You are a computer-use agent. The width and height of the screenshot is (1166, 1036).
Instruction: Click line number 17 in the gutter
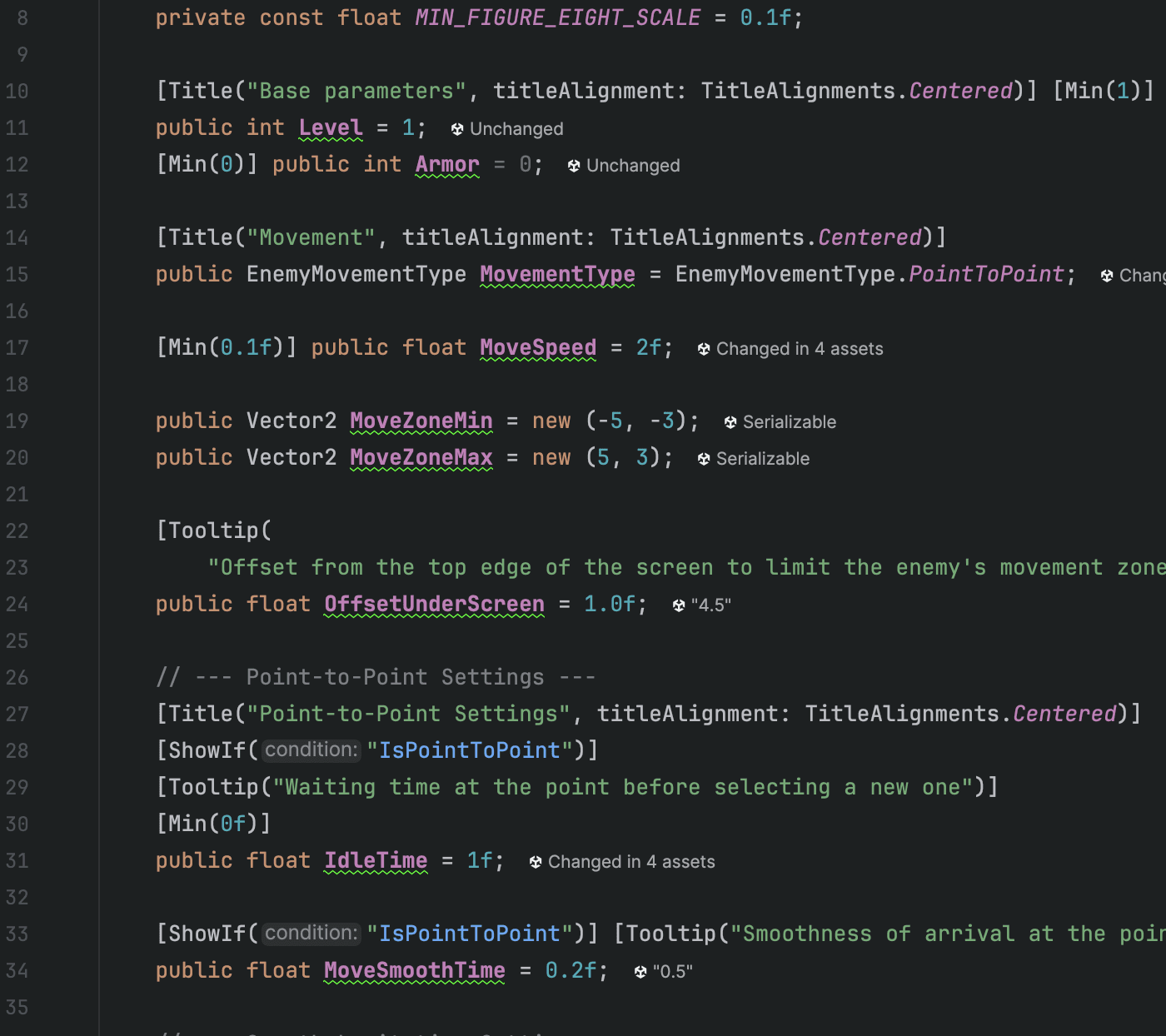(17, 348)
